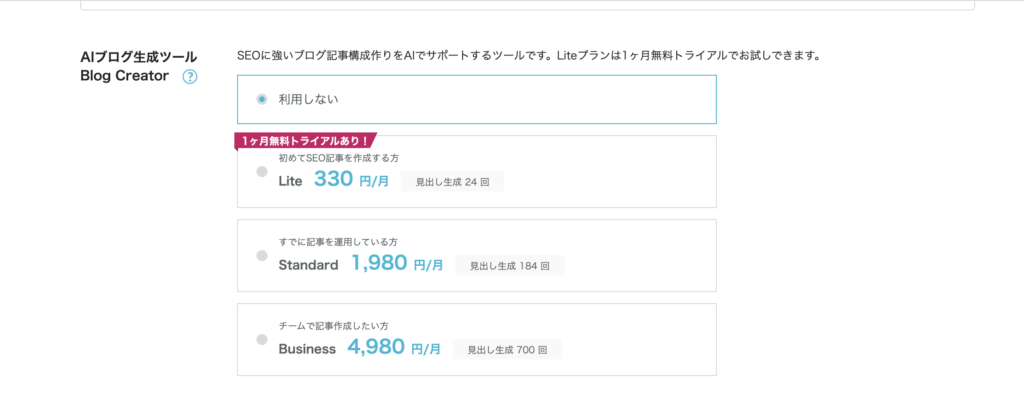Screen dimensions: 1024x394
Task: Click the 見出し生成 24 回 badge
Action: pos(453,182)
